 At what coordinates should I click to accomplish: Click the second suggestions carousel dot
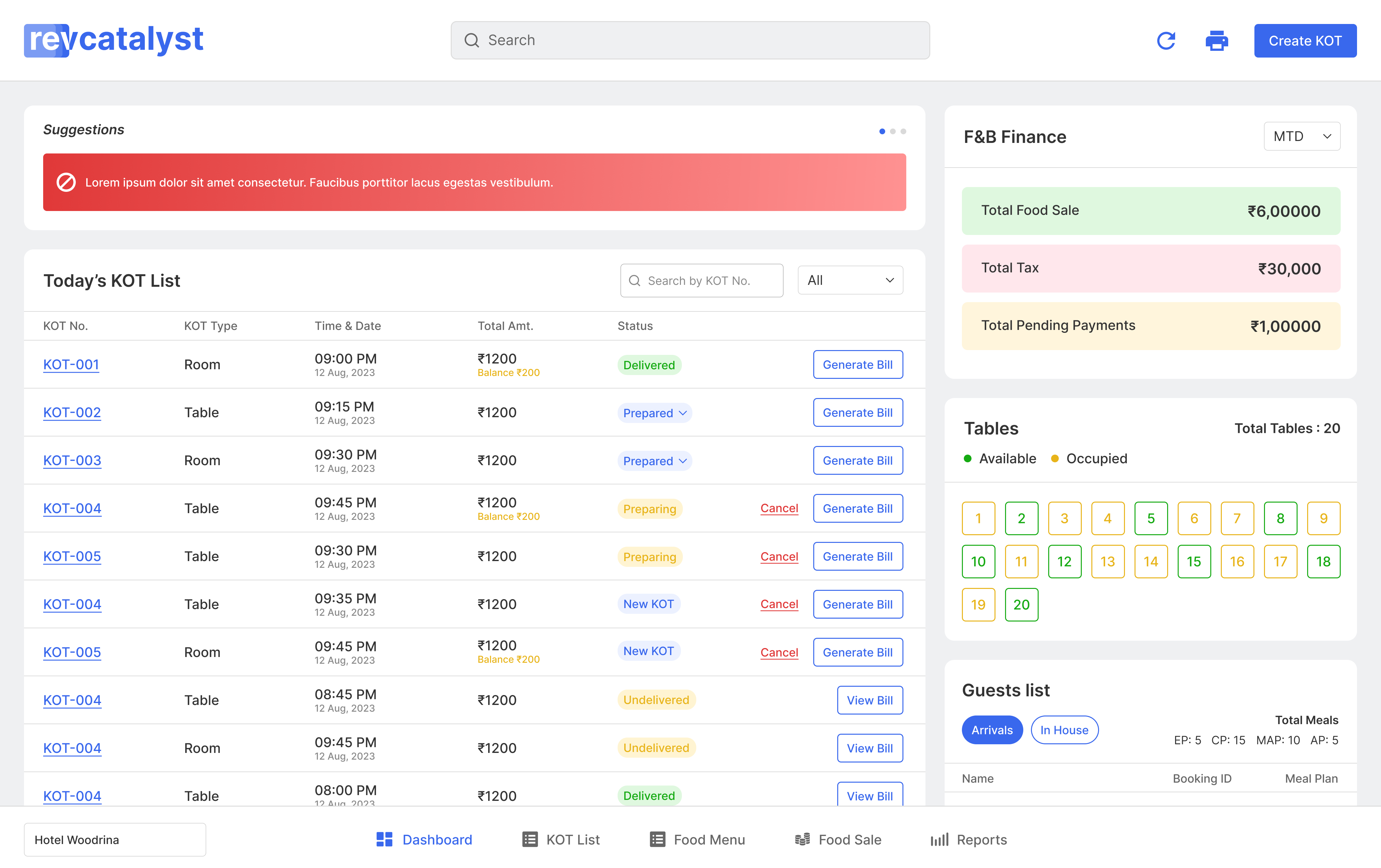(892, 131)
